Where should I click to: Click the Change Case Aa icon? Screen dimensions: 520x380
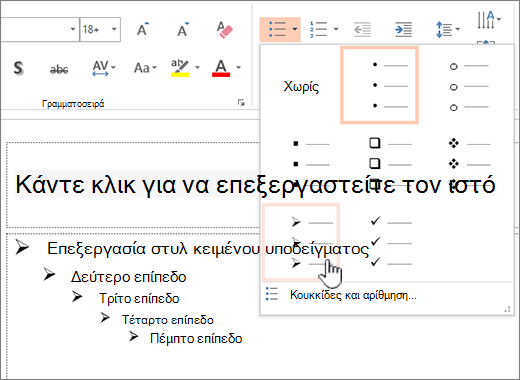(142, 68)
